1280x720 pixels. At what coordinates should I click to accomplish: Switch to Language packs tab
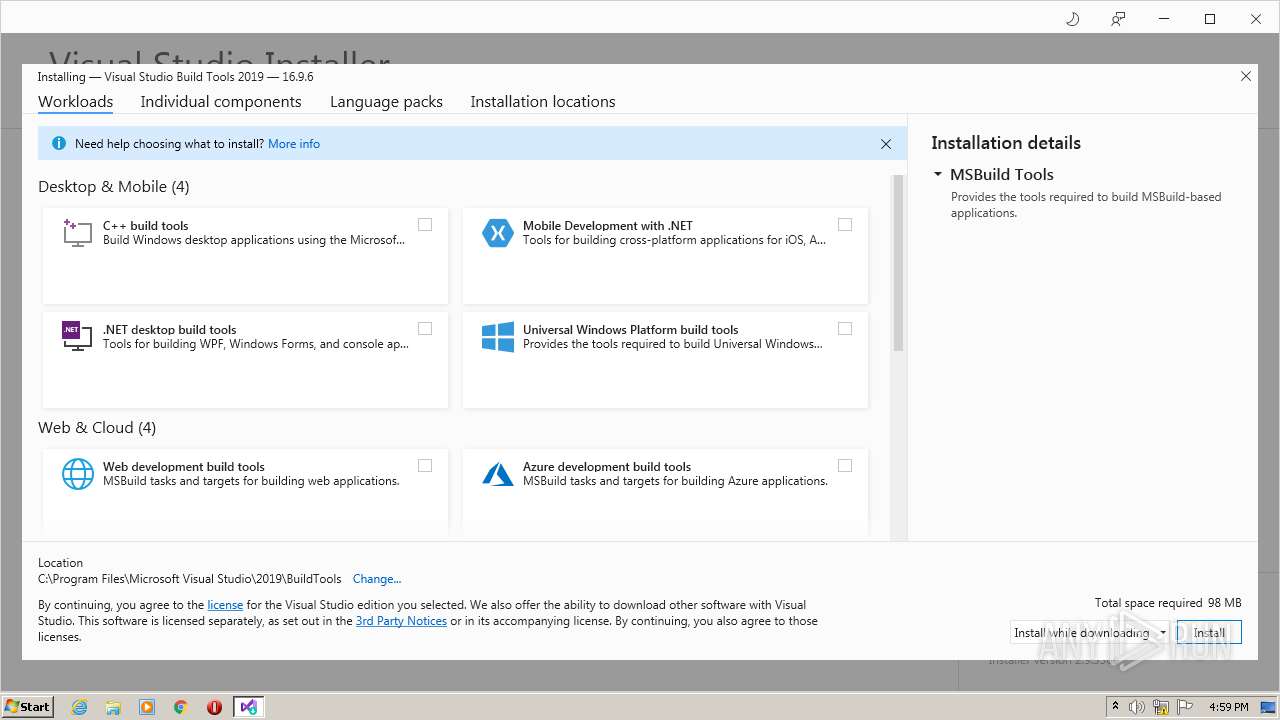coord(386,102)
